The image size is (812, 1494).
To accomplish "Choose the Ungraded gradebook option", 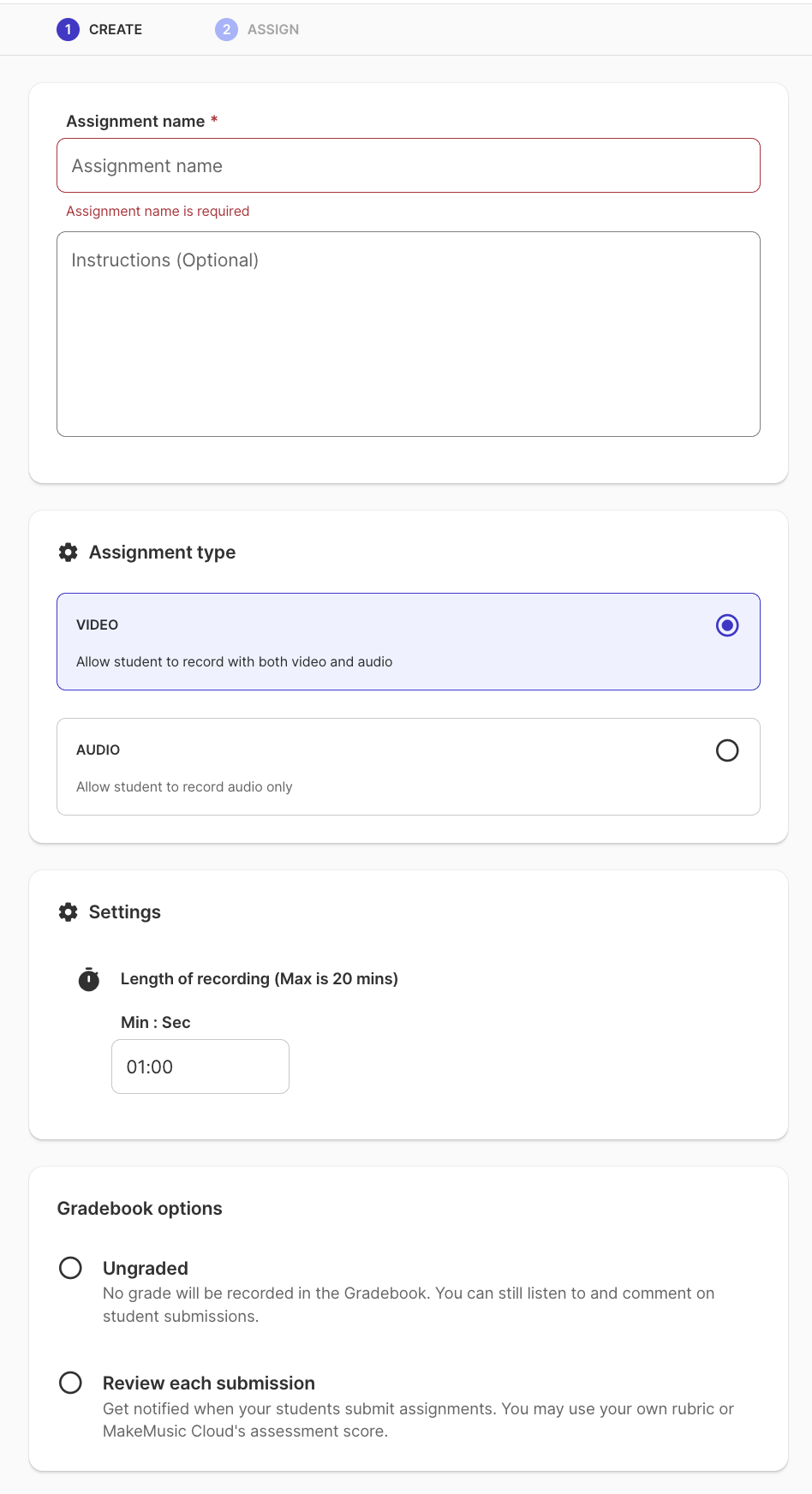I will point(70,1268).
